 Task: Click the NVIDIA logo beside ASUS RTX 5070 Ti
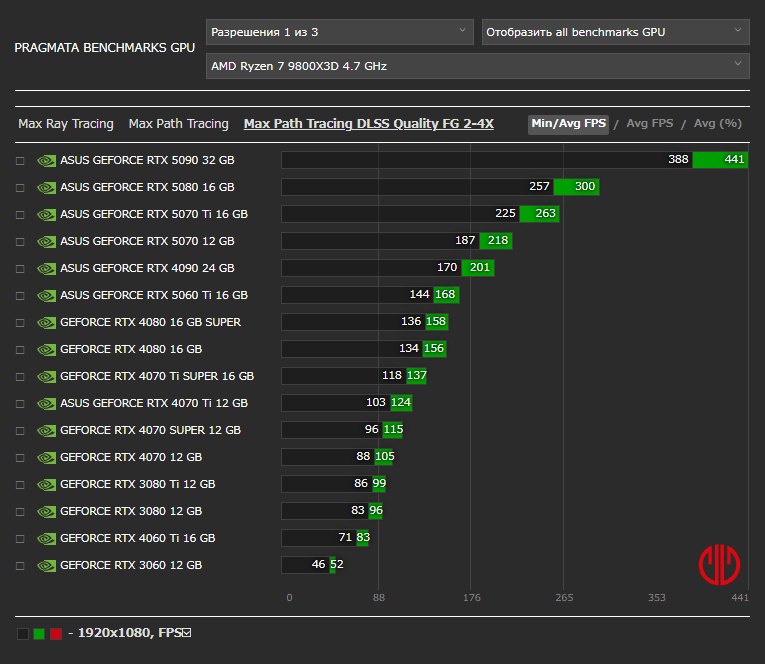point(46,214)
